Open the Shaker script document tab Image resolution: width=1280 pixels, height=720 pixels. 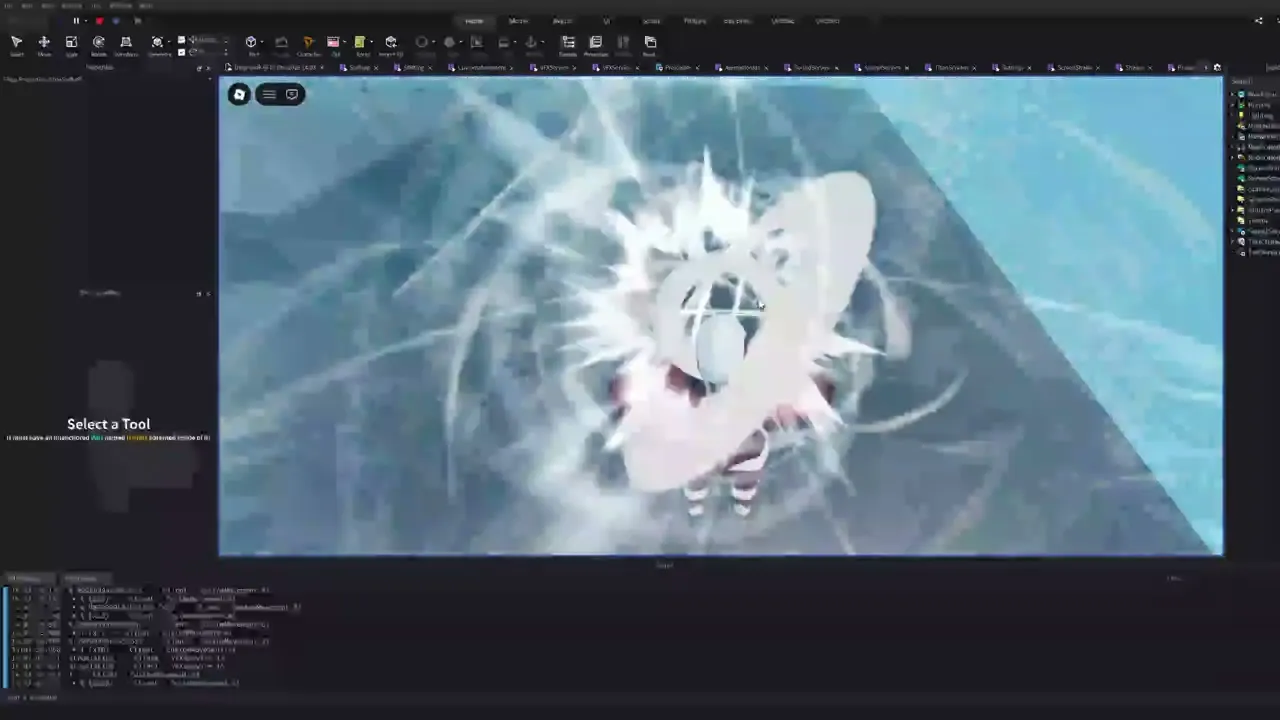[x=1134, y=68]
